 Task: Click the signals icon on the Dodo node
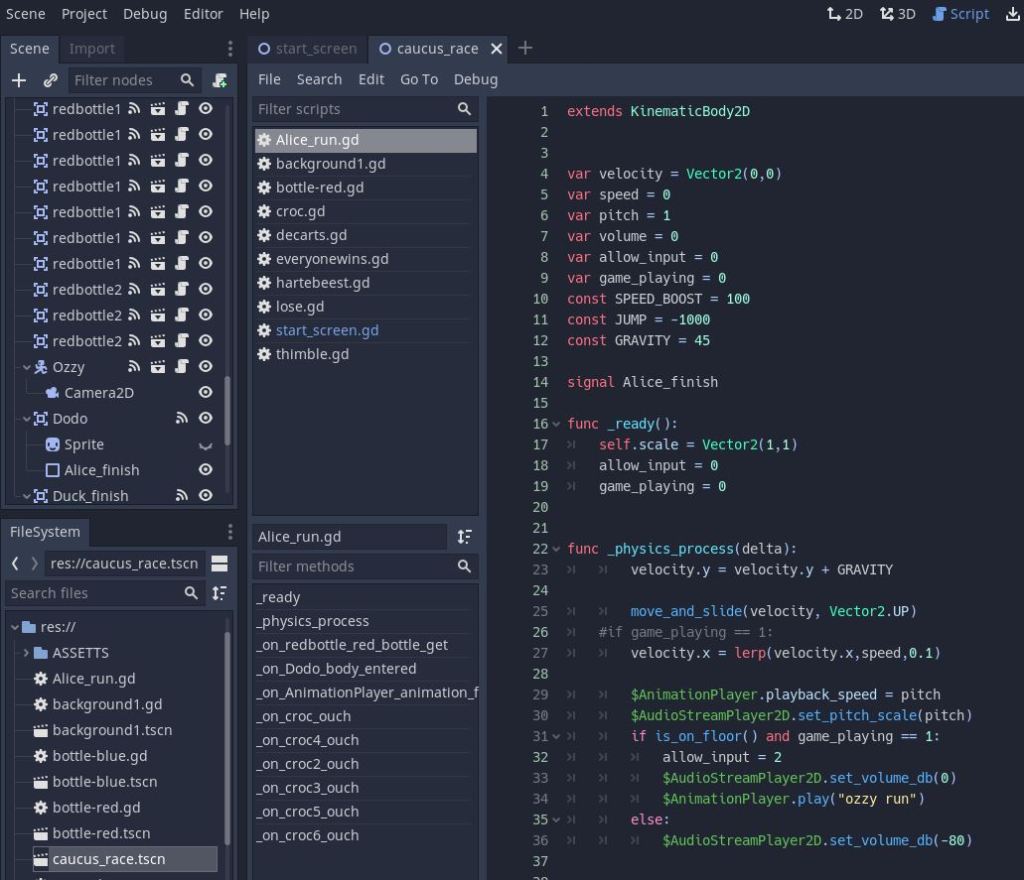tap(182, 419)
